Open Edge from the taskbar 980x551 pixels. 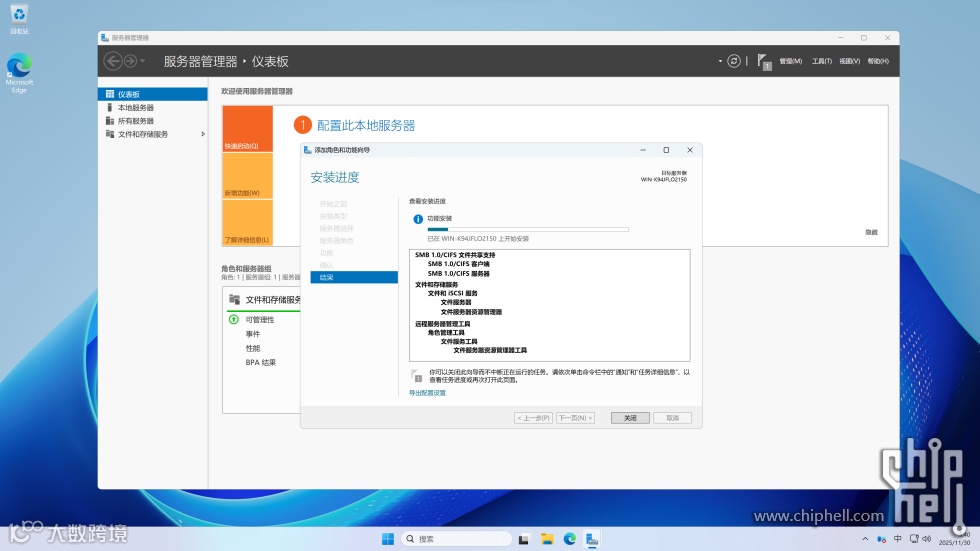pyautogui.click(x=569, y=539)
